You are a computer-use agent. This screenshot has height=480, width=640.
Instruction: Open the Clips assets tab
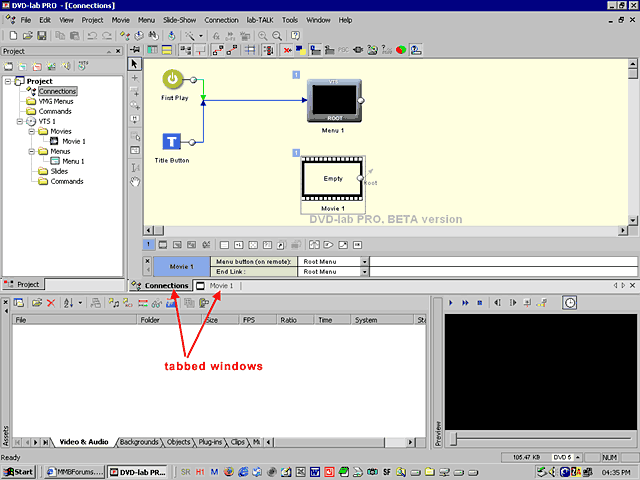(x=238, y=442)
